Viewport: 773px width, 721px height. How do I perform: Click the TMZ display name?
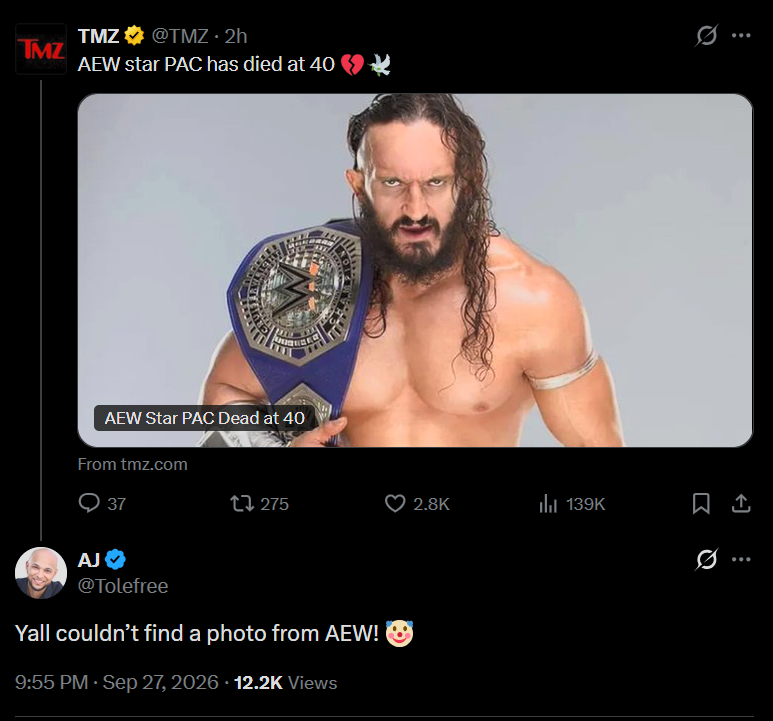click(99, 36)
